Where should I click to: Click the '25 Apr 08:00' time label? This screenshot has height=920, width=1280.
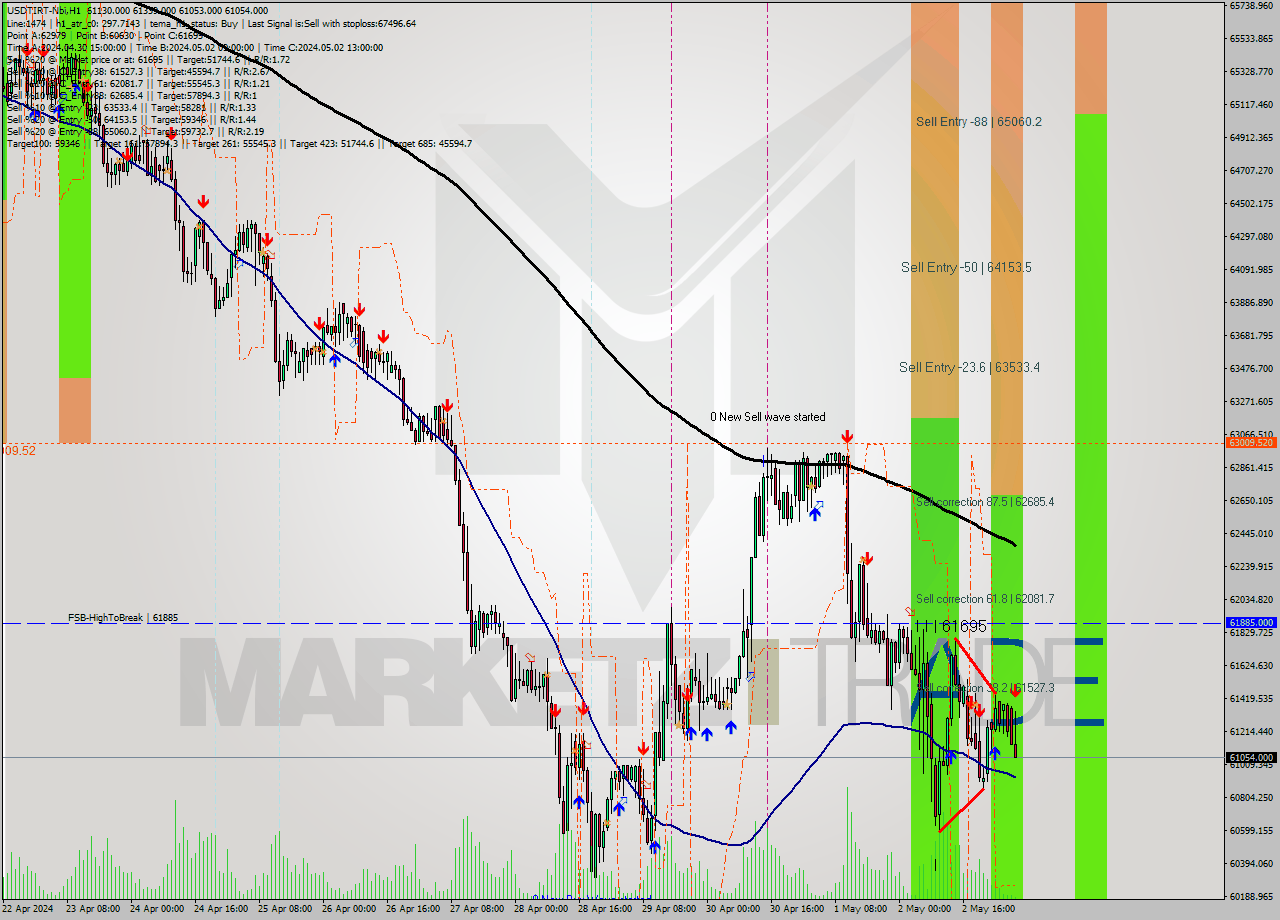tap(285, 909)
